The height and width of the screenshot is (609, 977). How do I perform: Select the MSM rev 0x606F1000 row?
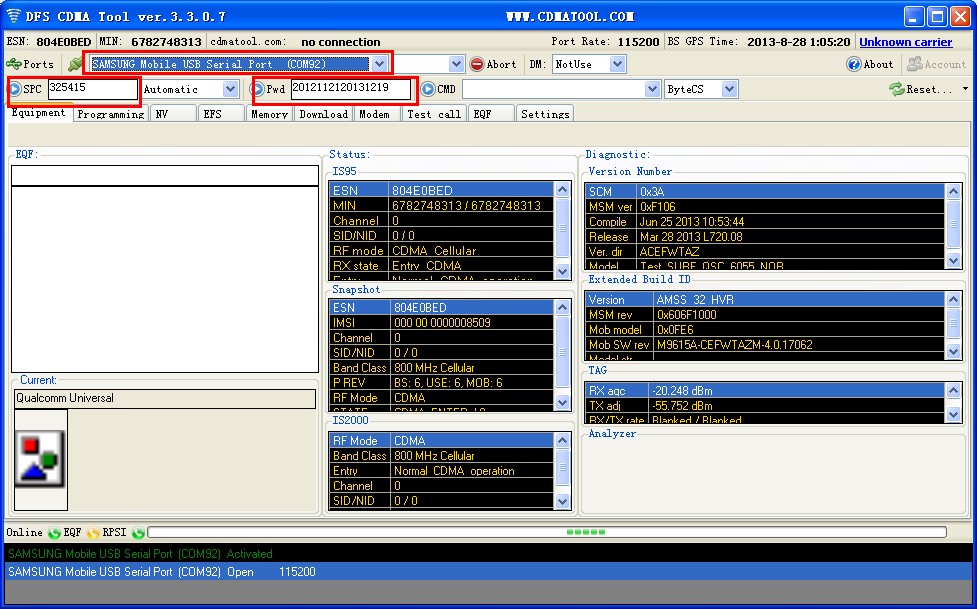pos(765,314)
